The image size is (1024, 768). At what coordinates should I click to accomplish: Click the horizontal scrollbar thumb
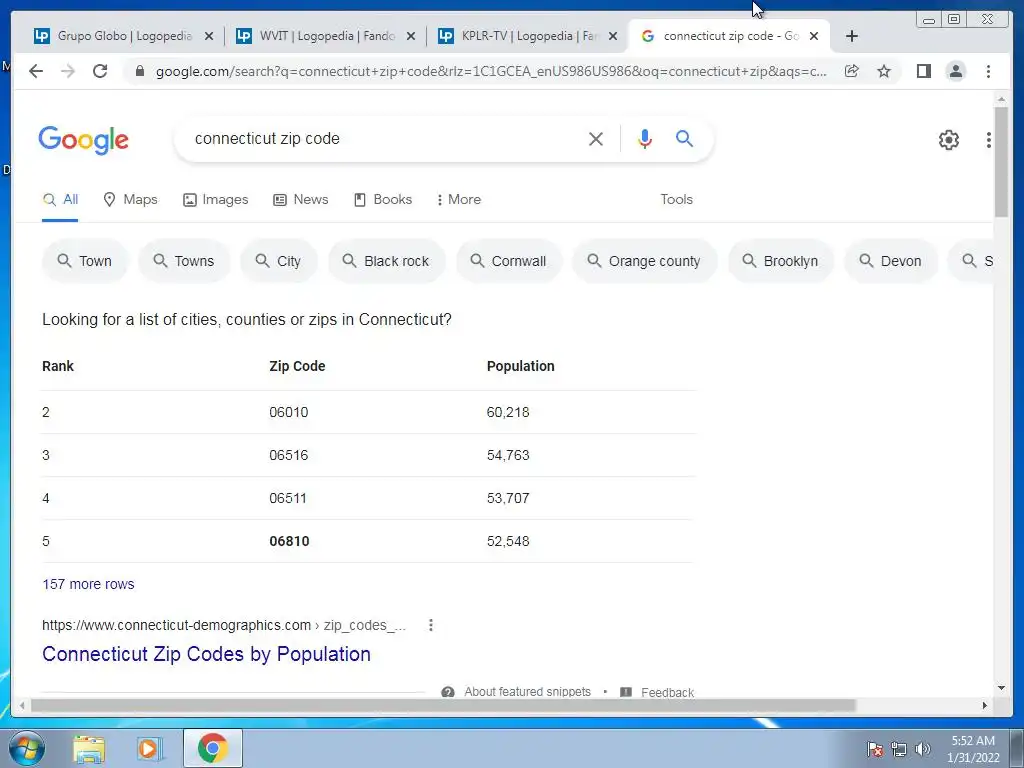tap(443, 705)
